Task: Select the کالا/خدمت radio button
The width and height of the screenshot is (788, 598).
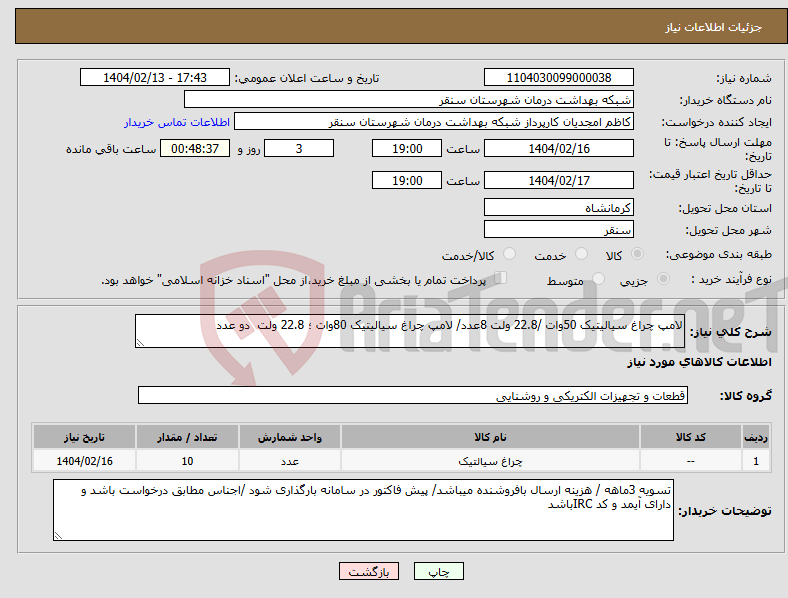Action: (x=510, y=254)
